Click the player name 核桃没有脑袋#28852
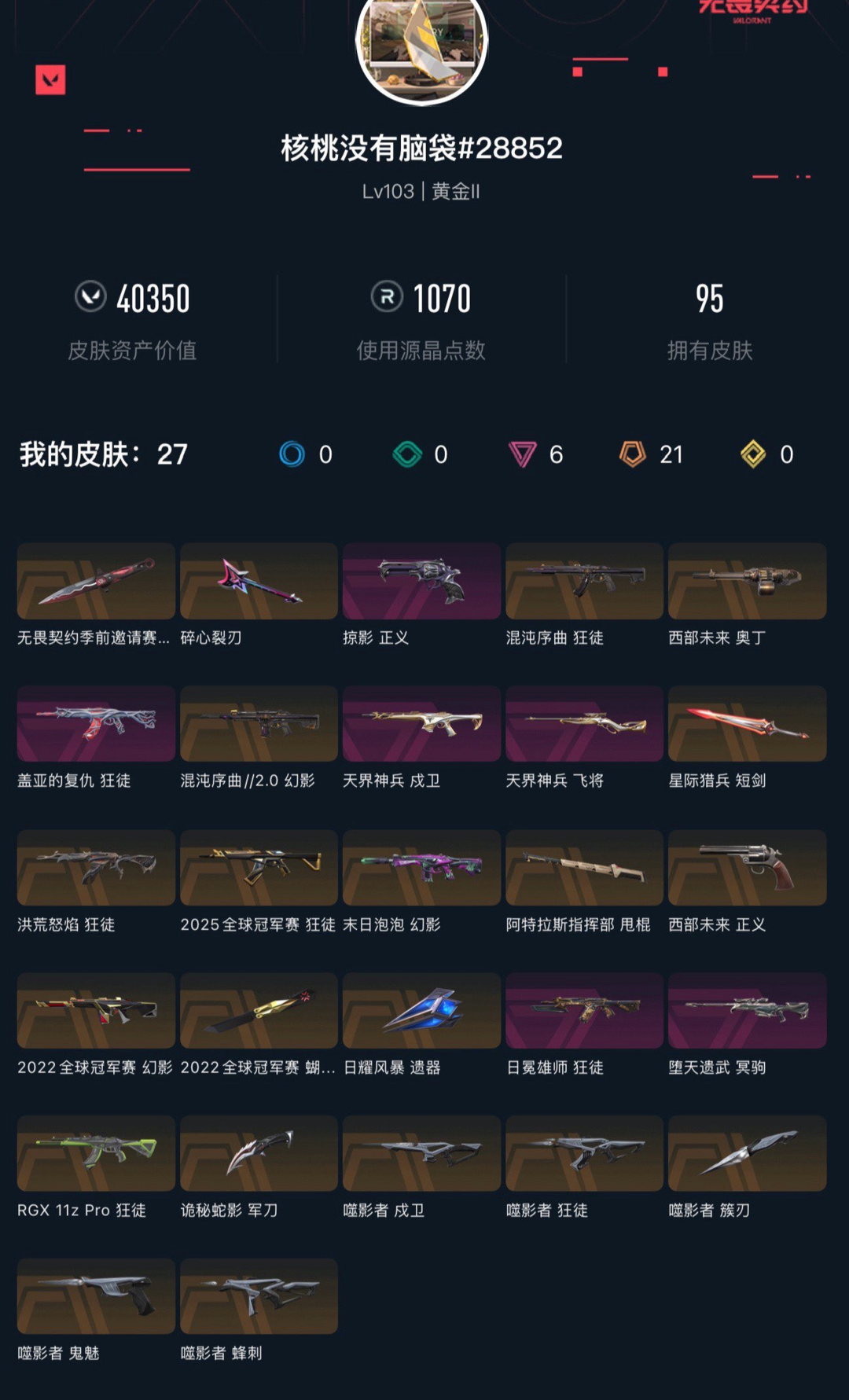Image resolution: width=849 pixels, height=1400 pixels. point(422,148)
